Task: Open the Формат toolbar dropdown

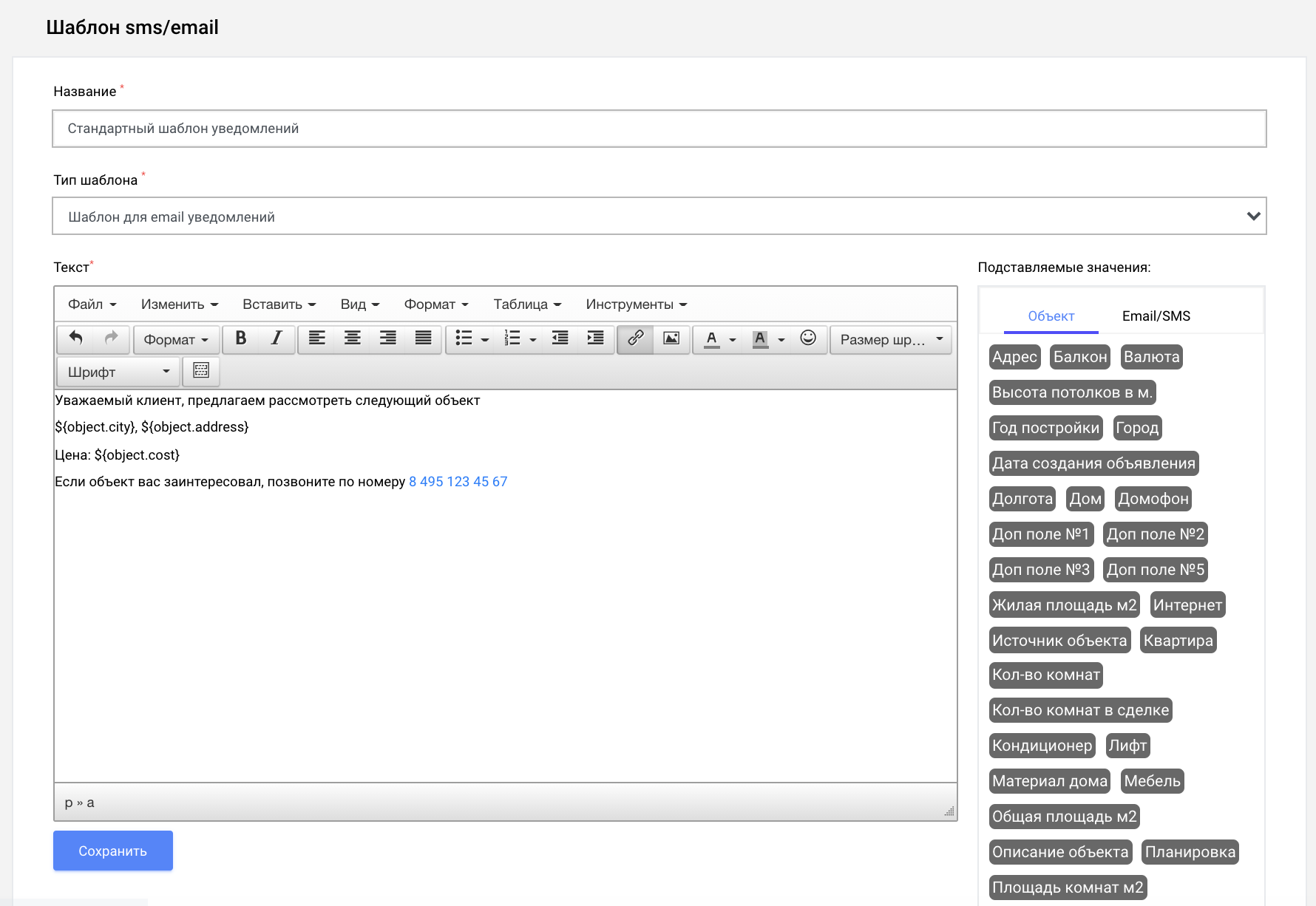Action: [176, 340]
